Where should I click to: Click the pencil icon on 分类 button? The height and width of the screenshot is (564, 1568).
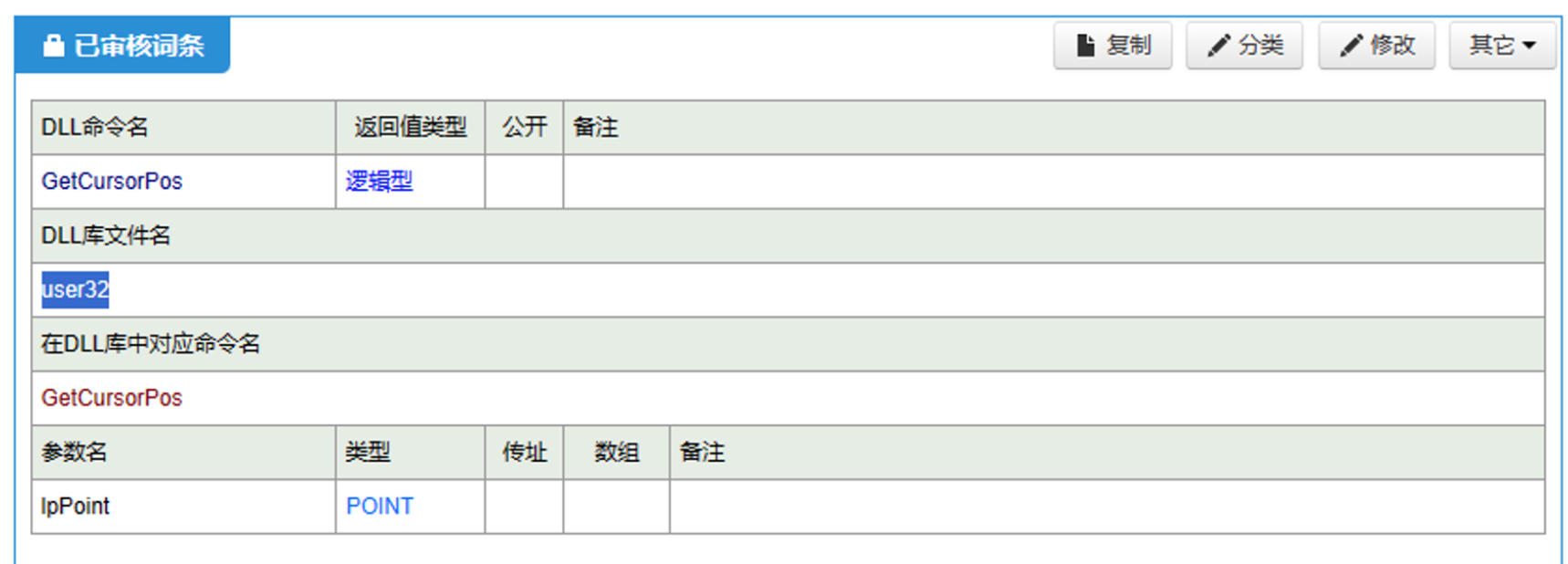click(1218, 45)
